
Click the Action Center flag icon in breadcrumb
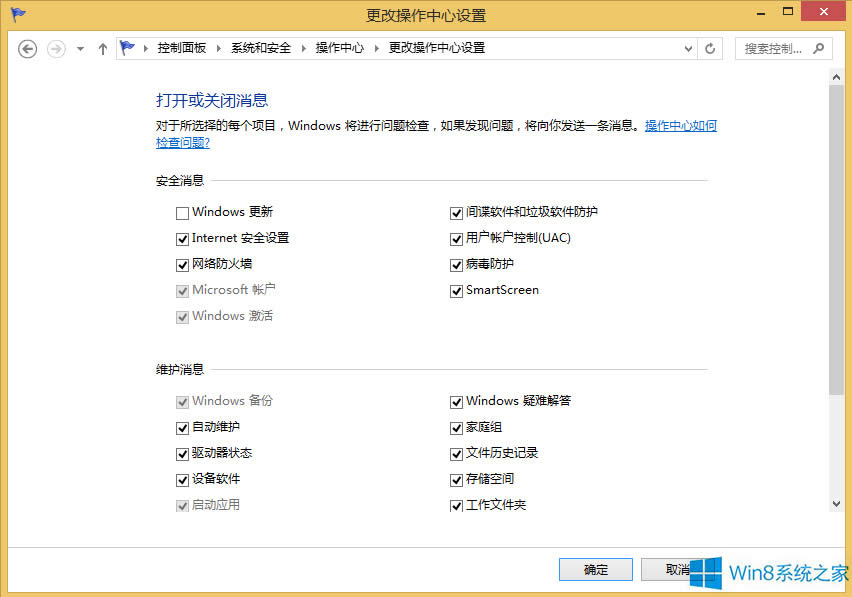click(128, 46)
